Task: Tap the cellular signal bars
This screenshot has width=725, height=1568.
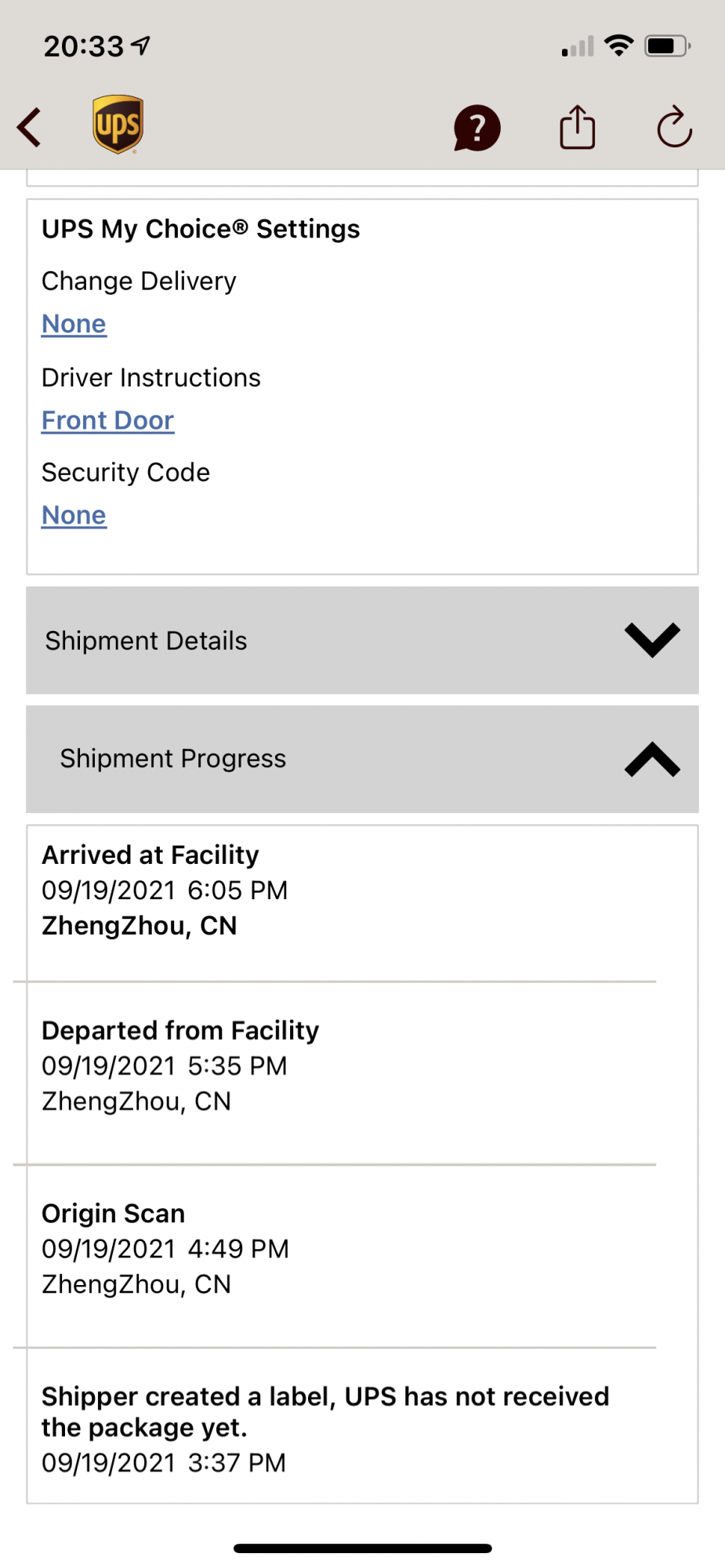Action: [x=578, y=48]
